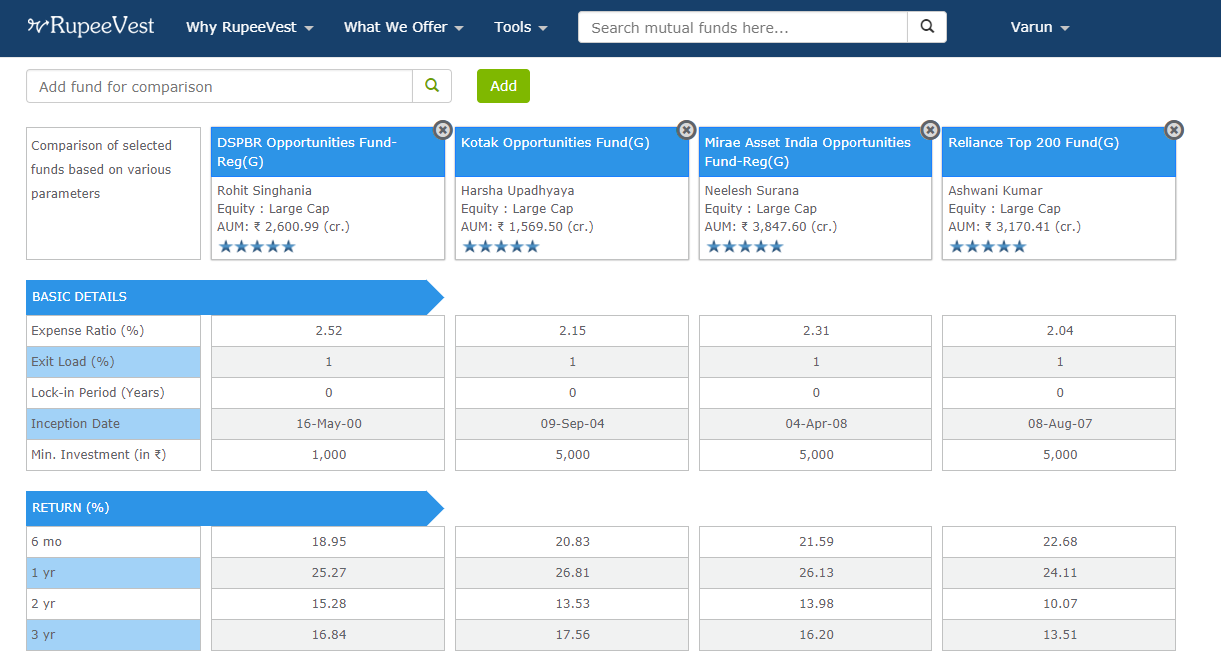
Task: Click inception date 04-Apr-08
Action: pyautogui.click(x=816, y=423)
